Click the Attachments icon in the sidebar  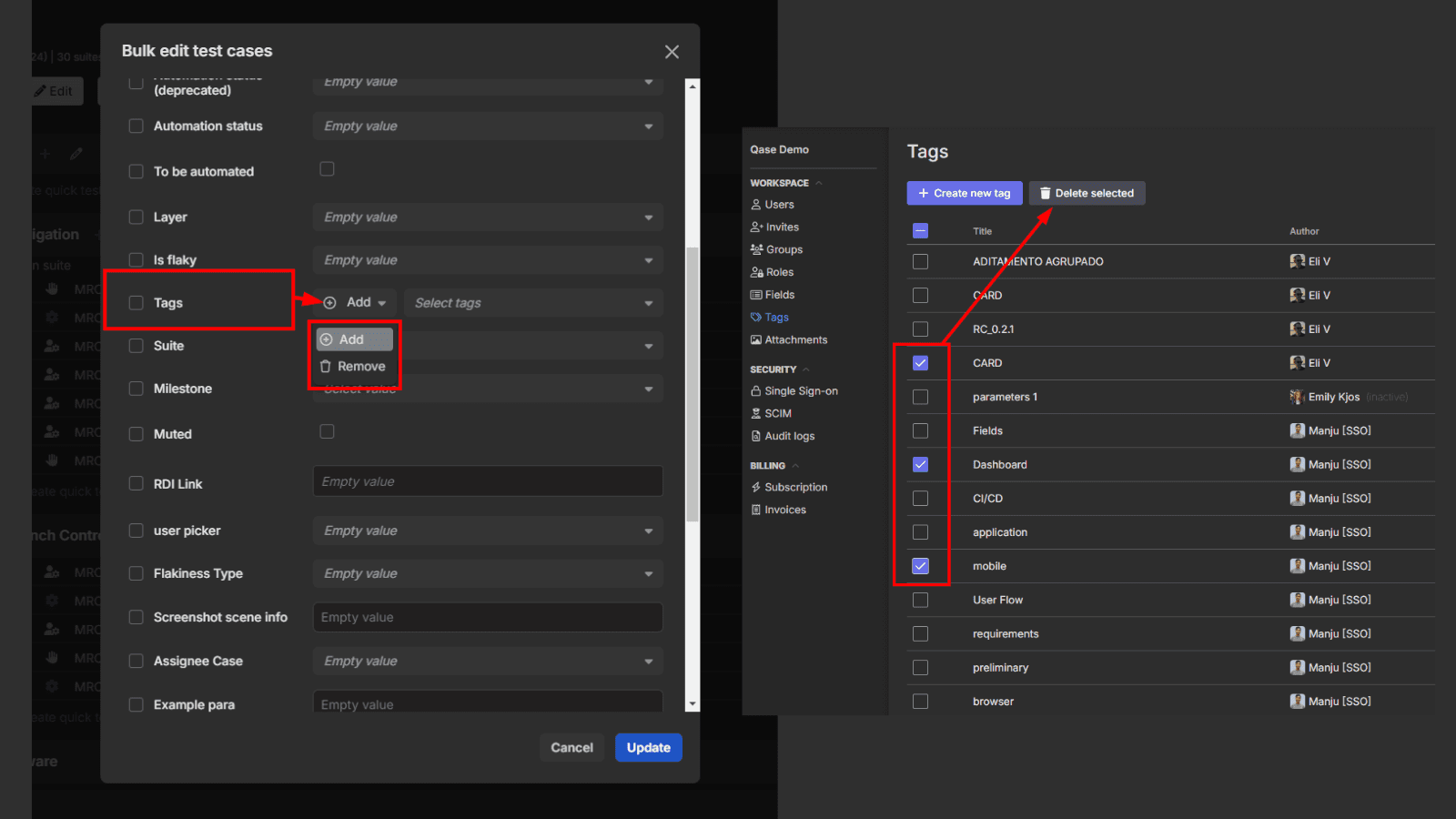(x=756, y=340)
